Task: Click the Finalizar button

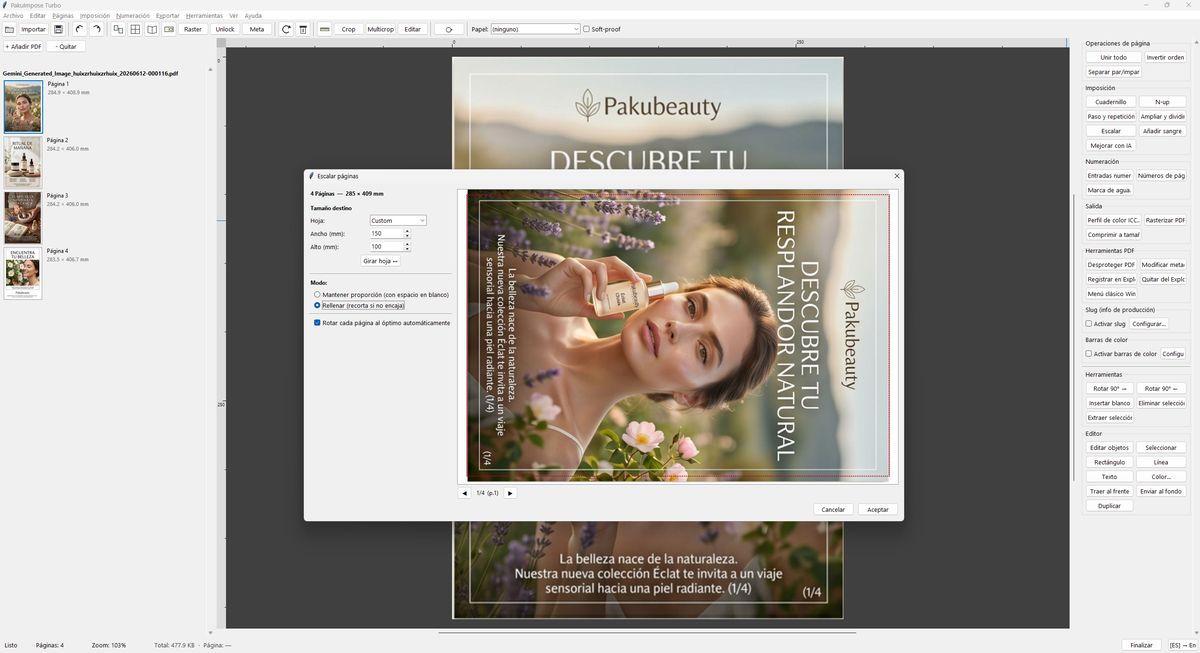Action: point(1141,645)
